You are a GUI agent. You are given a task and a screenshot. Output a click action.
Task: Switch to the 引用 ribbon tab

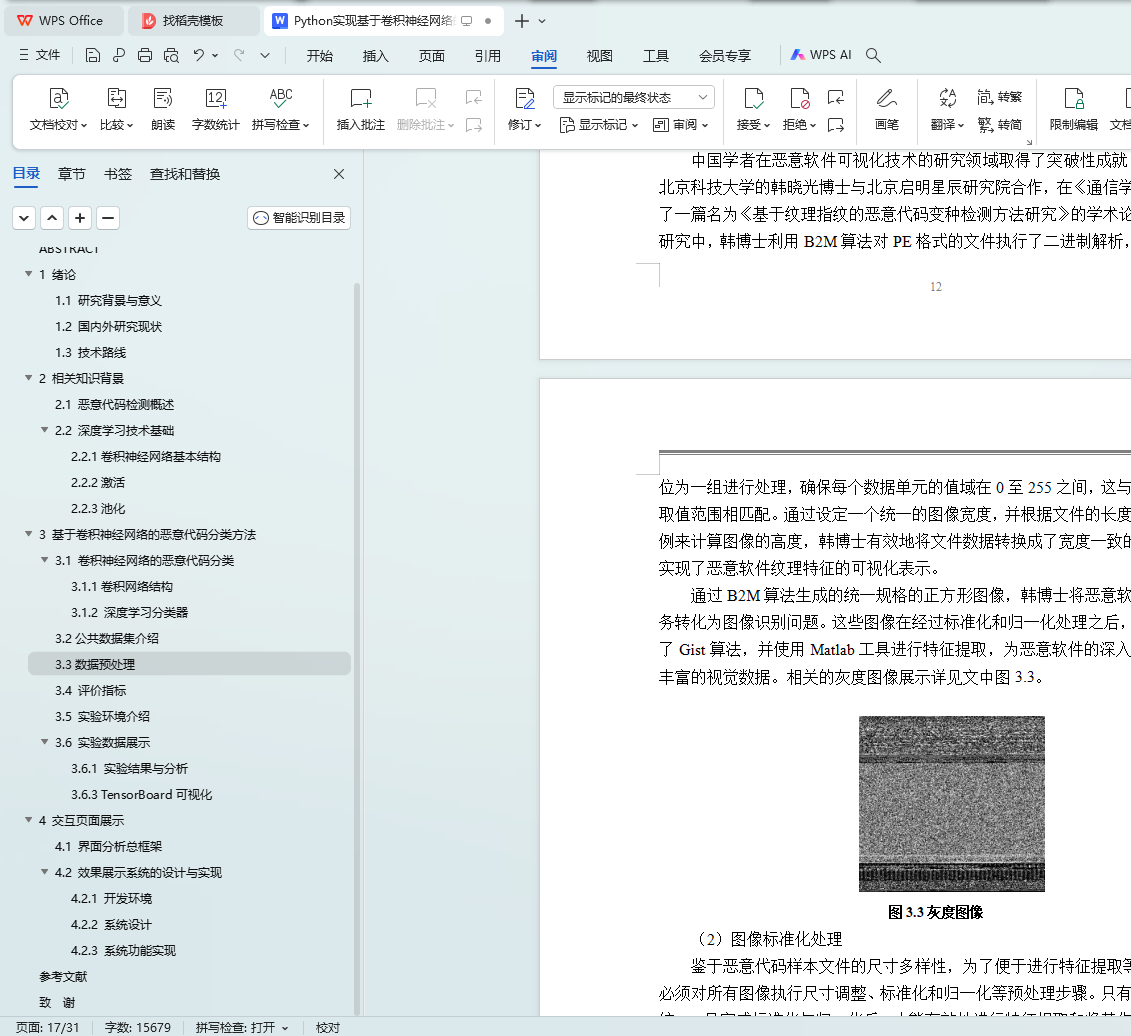click(x=488, y=56)
